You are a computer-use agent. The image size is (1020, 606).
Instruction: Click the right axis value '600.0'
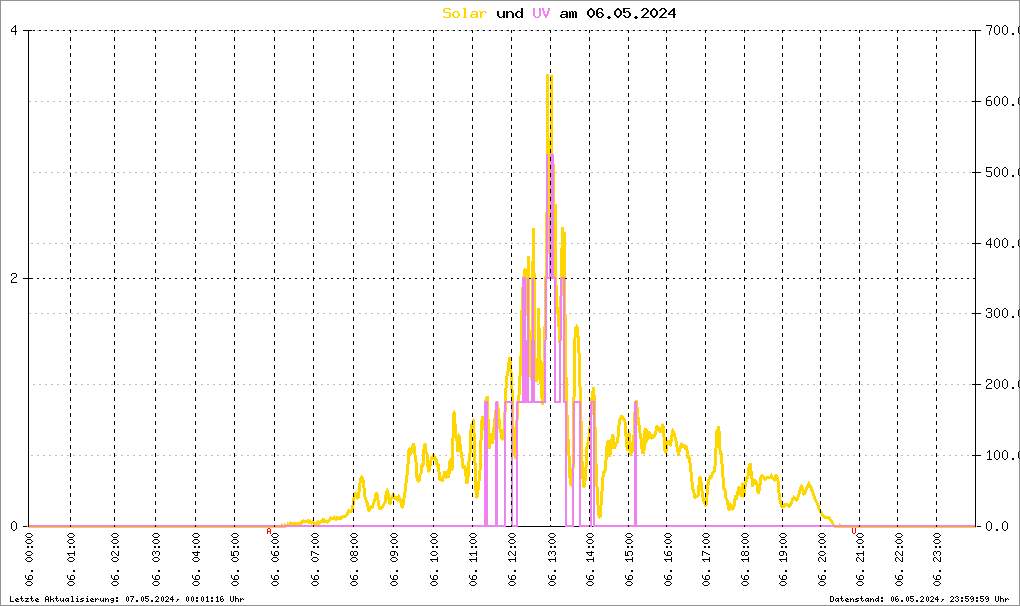click(1002, 101)
